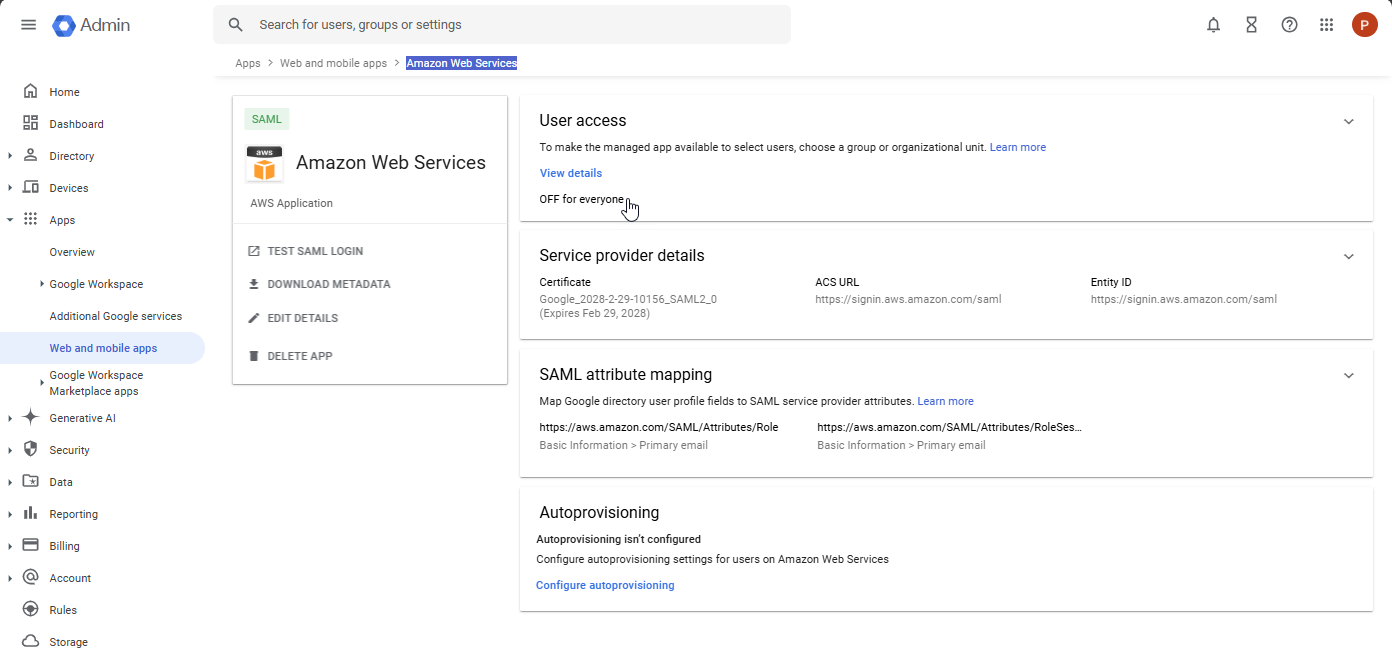Click the Apps breadcrumb link
This screenshot has width=1392, height=655.
pos(248,63)
